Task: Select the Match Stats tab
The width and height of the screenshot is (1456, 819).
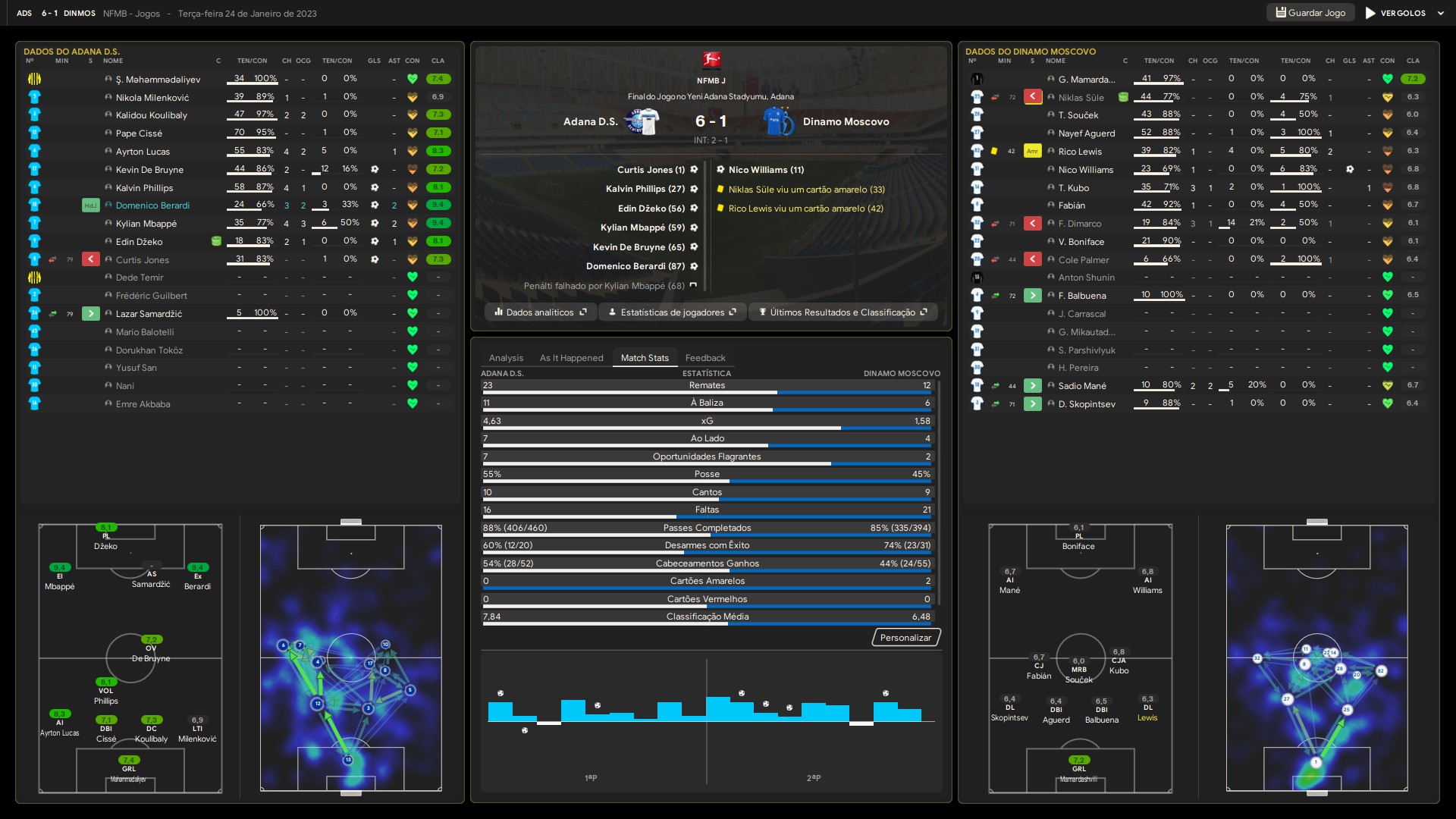Action: click(x=645, y=358)
